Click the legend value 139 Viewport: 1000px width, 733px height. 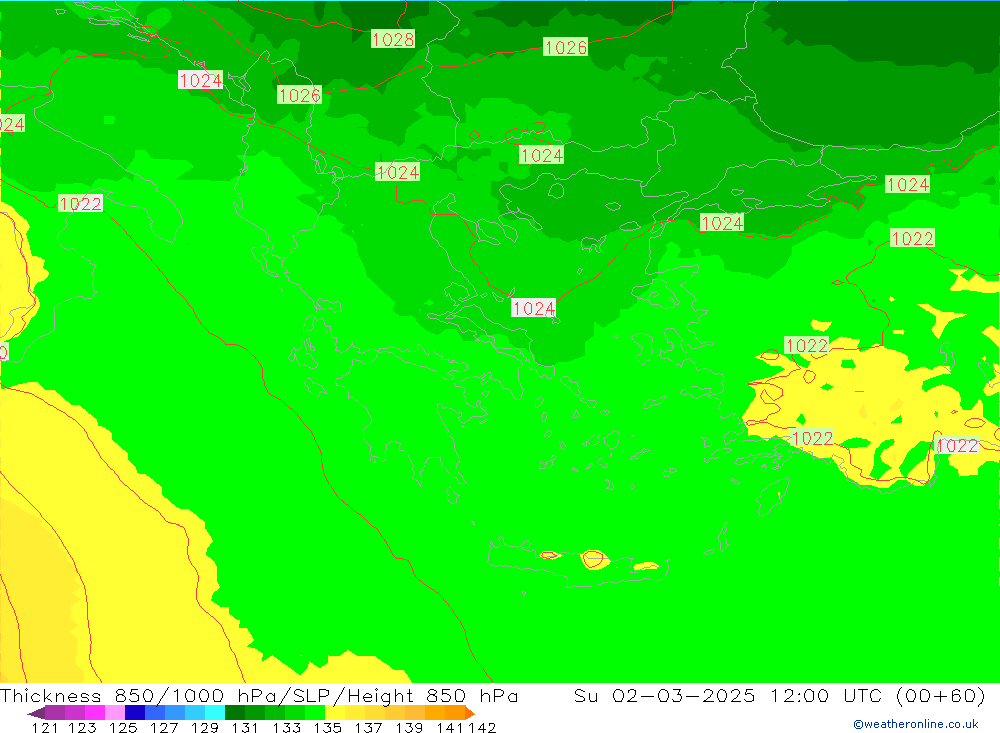coord(409,727)
